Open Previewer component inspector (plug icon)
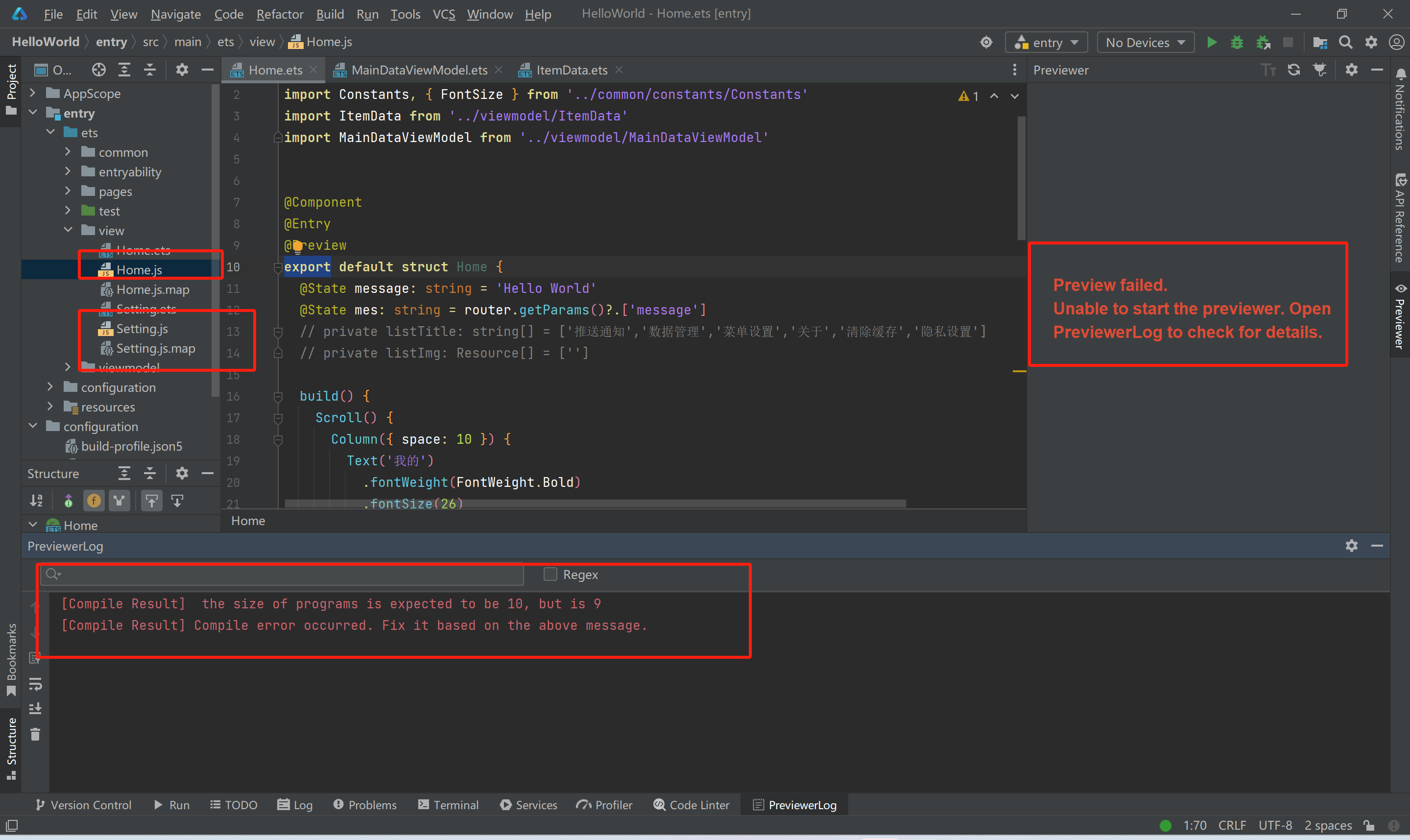The height and width of the screenshot is (840, 1410). 1320,70
